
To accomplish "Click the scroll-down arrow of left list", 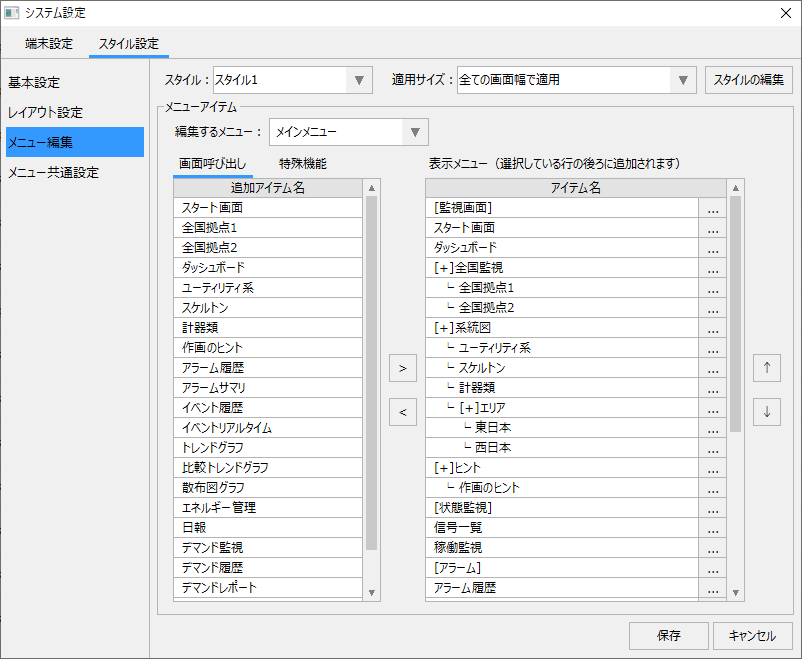I will click(x=372, y=592).
